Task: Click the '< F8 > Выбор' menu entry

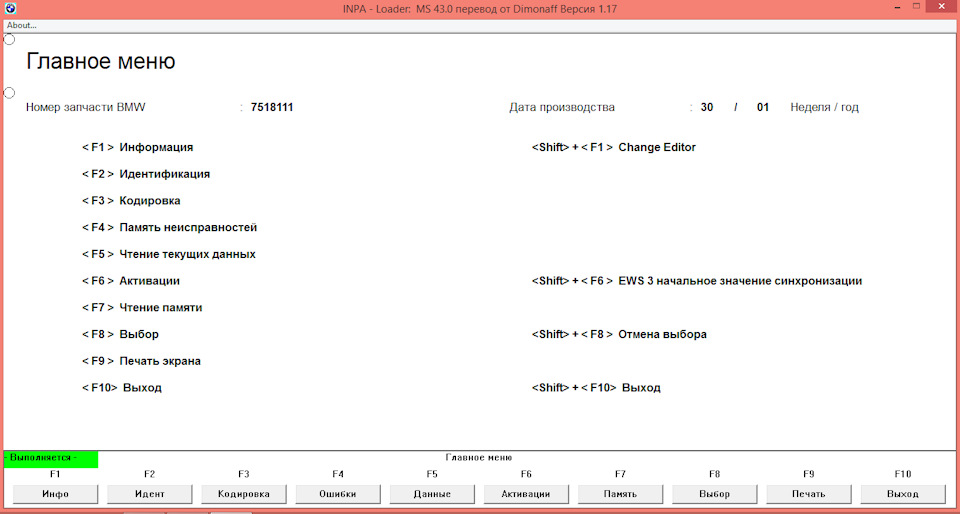Action: tap(121, 335)
